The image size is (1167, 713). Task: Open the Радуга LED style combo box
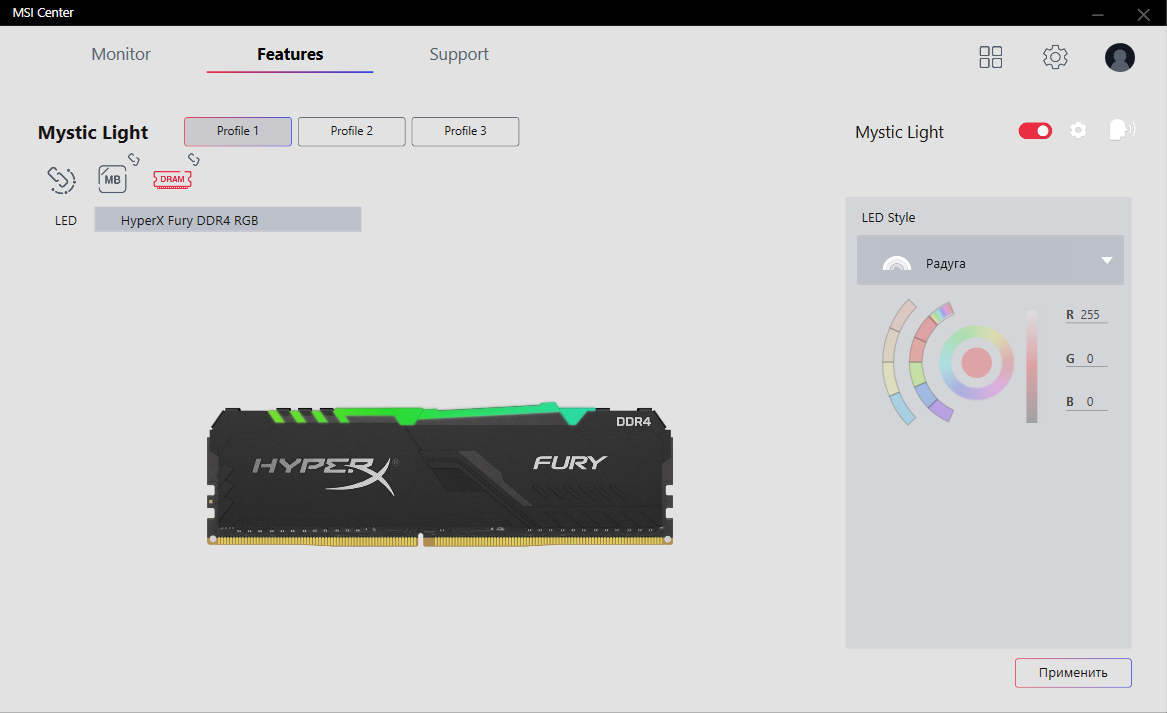pyautogui.click(x=990, y=260)
